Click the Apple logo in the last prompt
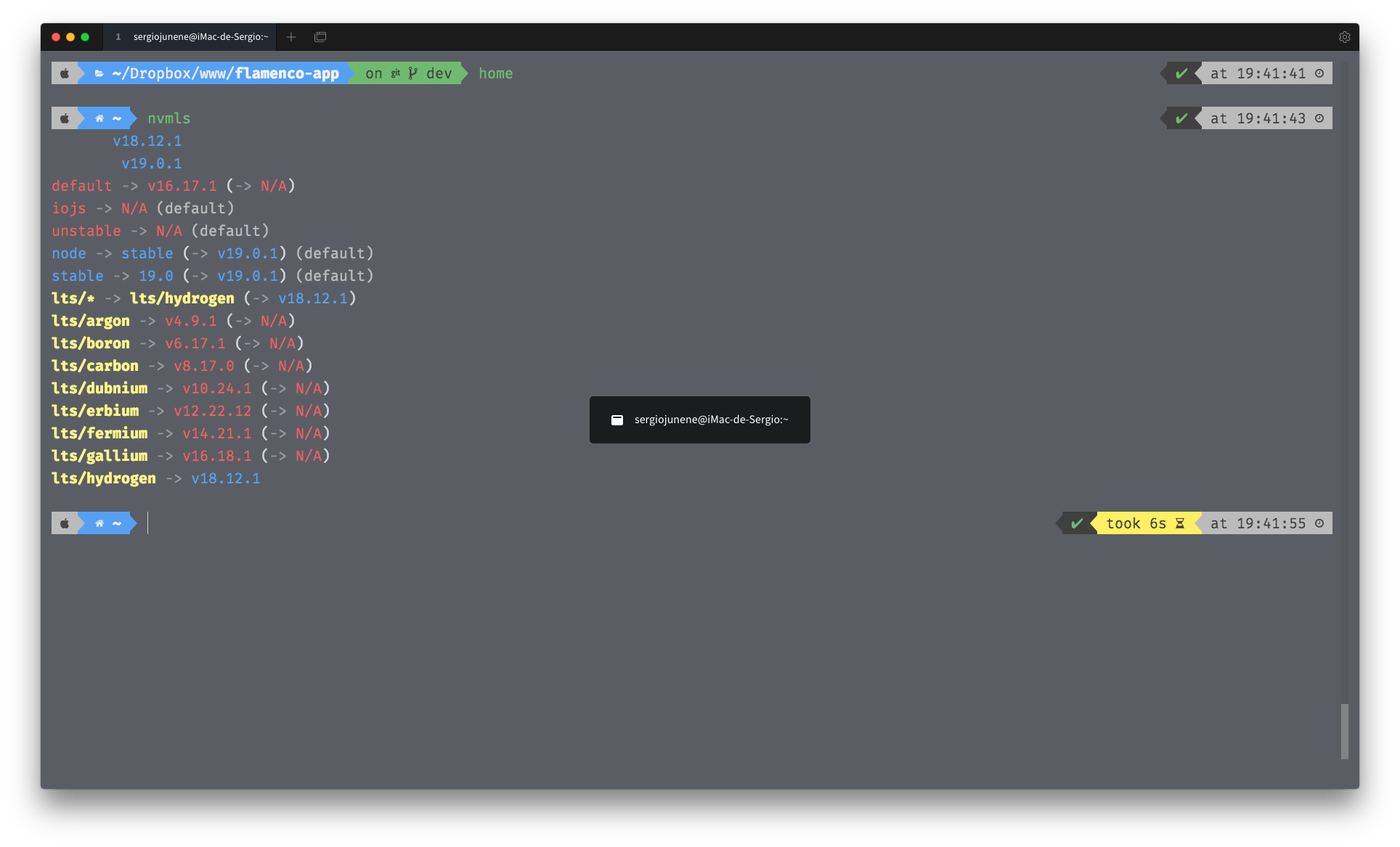 65,523
